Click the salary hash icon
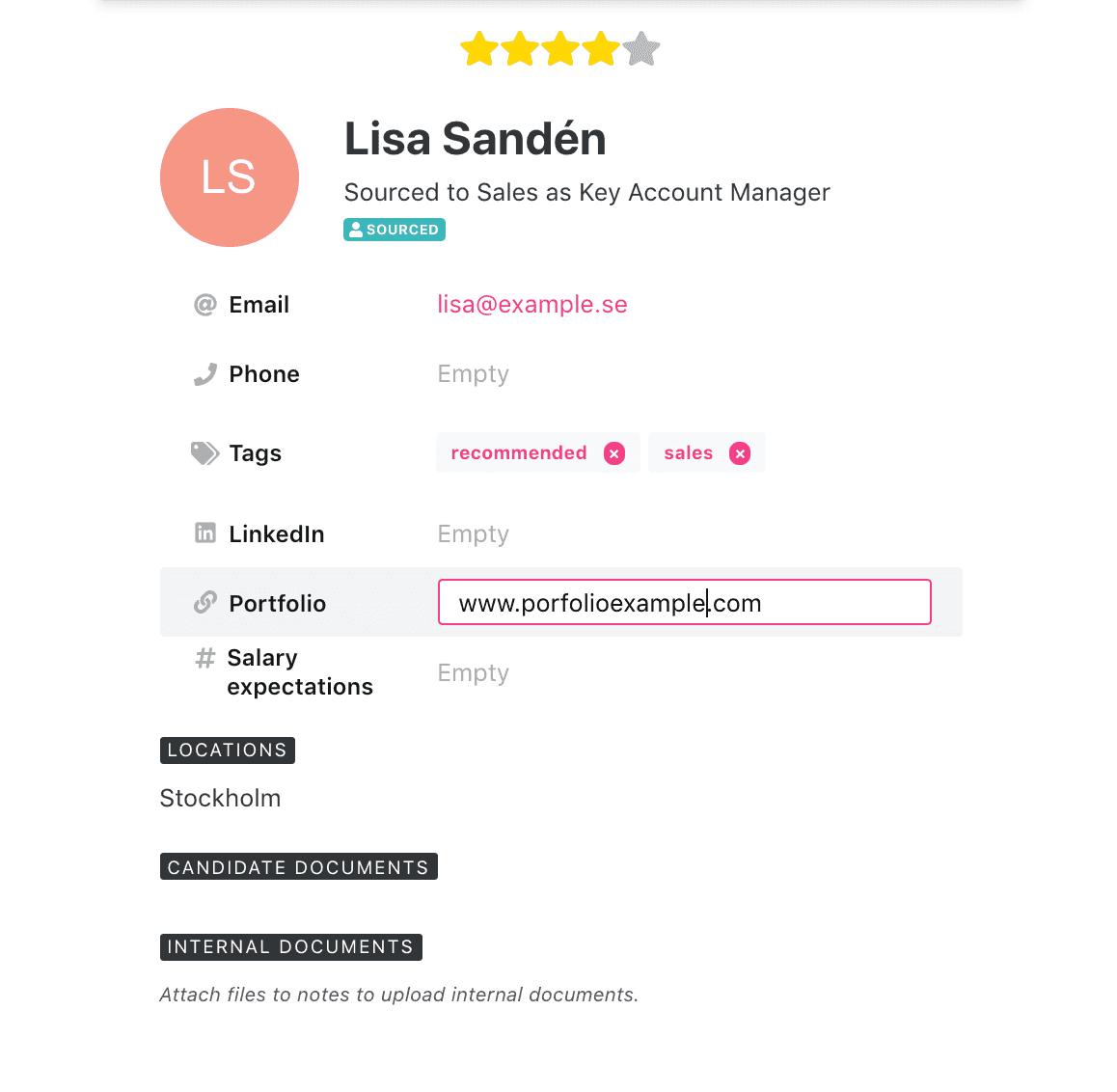This screenshot has height=1092, width=1117. pyautogui.click(x=205, y=658)
